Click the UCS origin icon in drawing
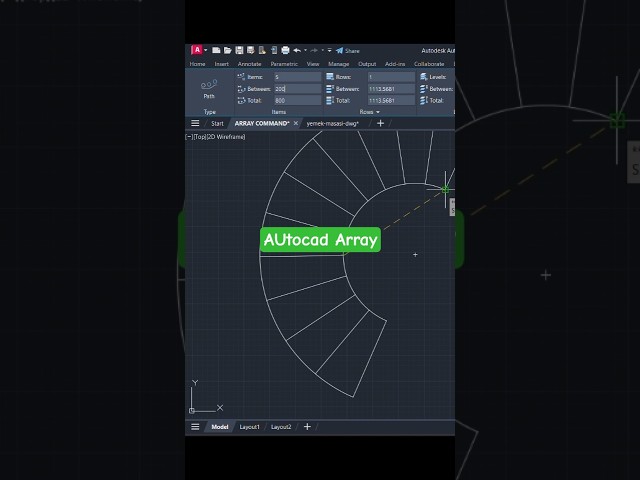Image resolution: width=640 pixels, height=480 pixels. click(192, 411)
